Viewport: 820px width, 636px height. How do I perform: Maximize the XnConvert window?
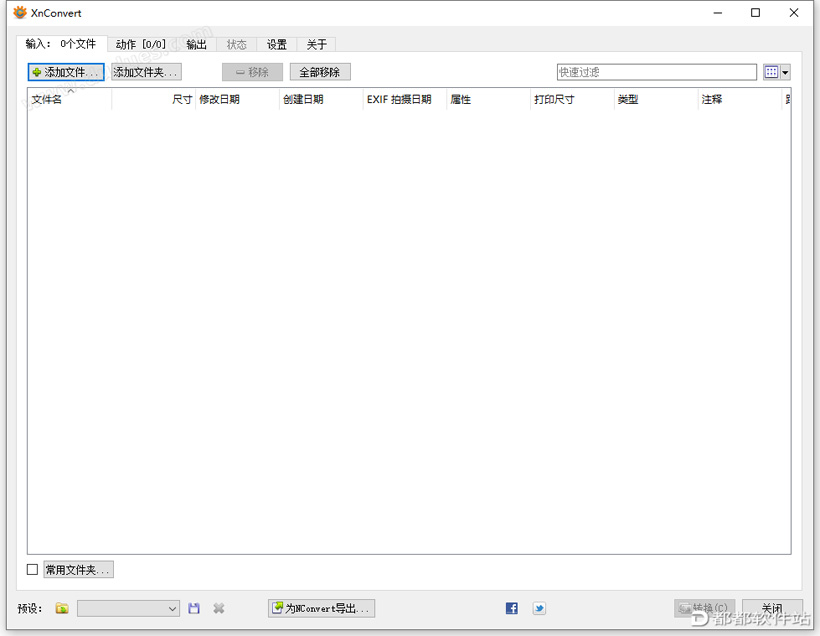[x=755, y=13]
